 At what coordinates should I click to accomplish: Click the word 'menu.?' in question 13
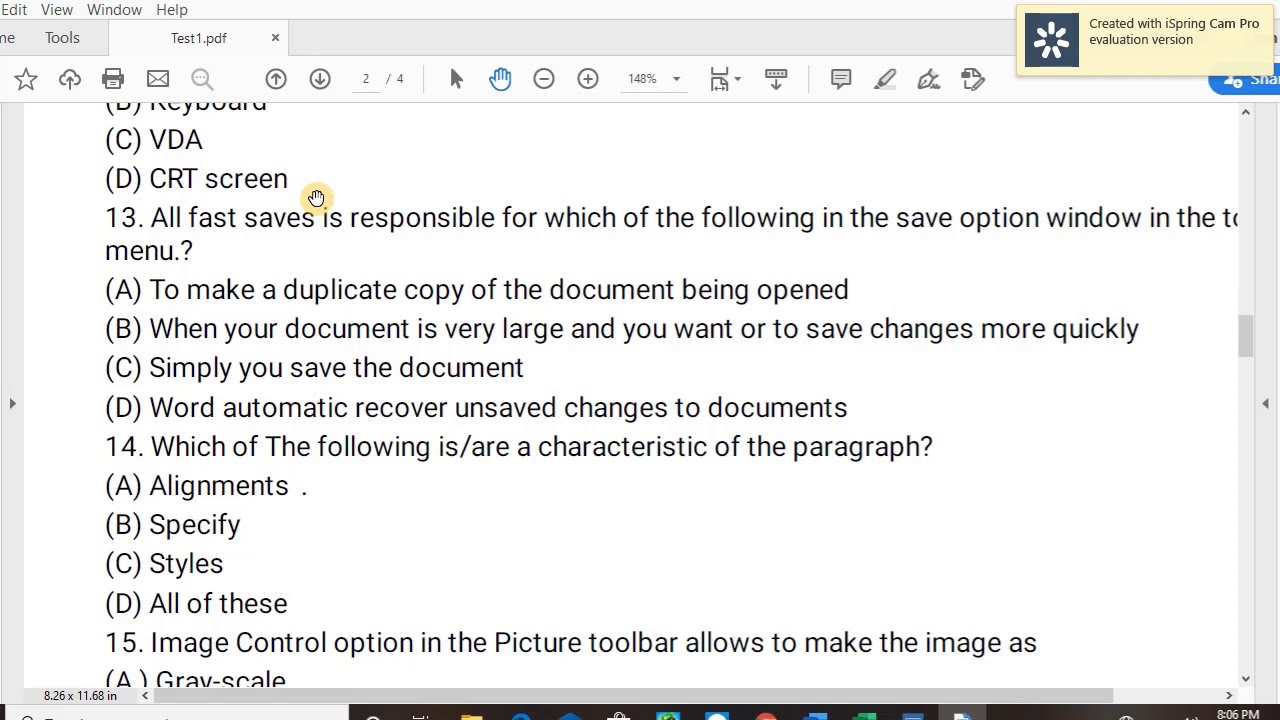tap(149, 252)
